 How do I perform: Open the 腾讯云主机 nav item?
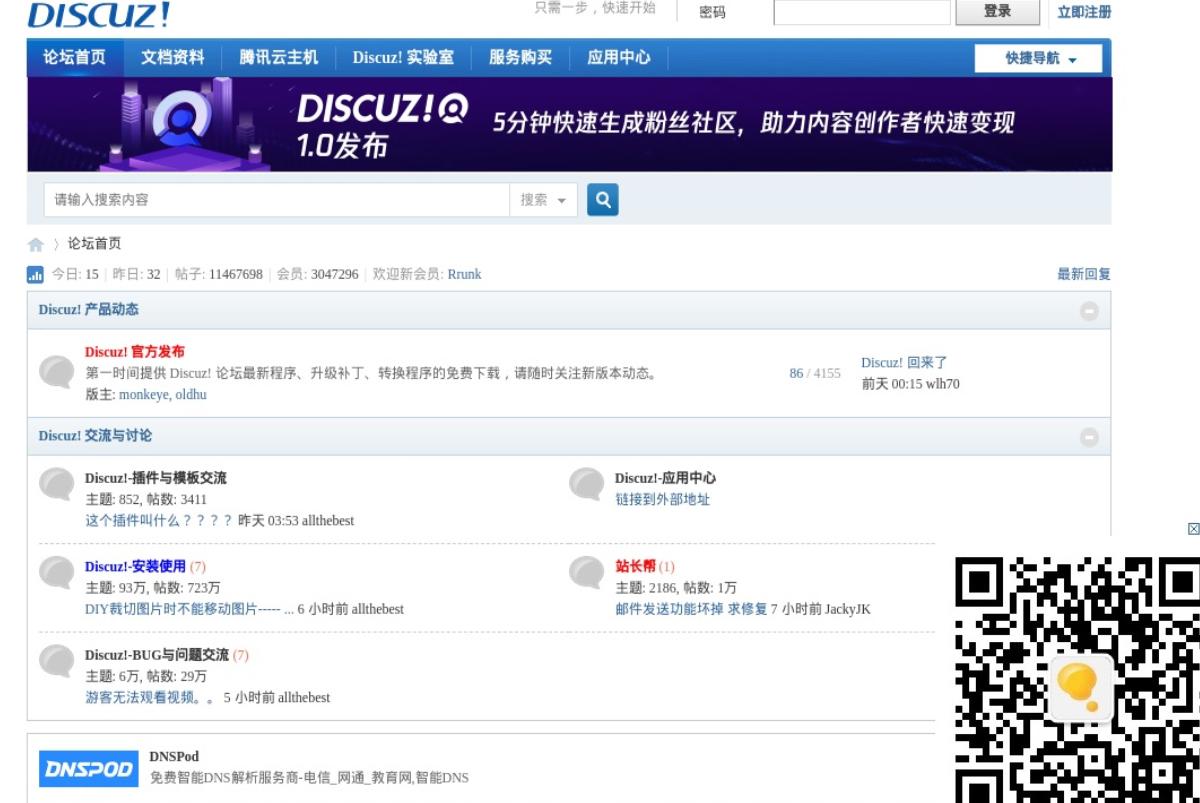[x=278, y=58]
